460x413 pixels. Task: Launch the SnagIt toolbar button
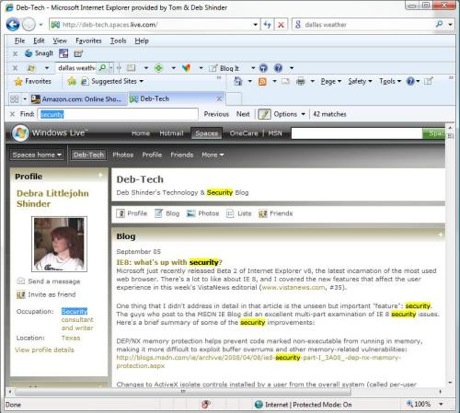[x=39, y=53]
